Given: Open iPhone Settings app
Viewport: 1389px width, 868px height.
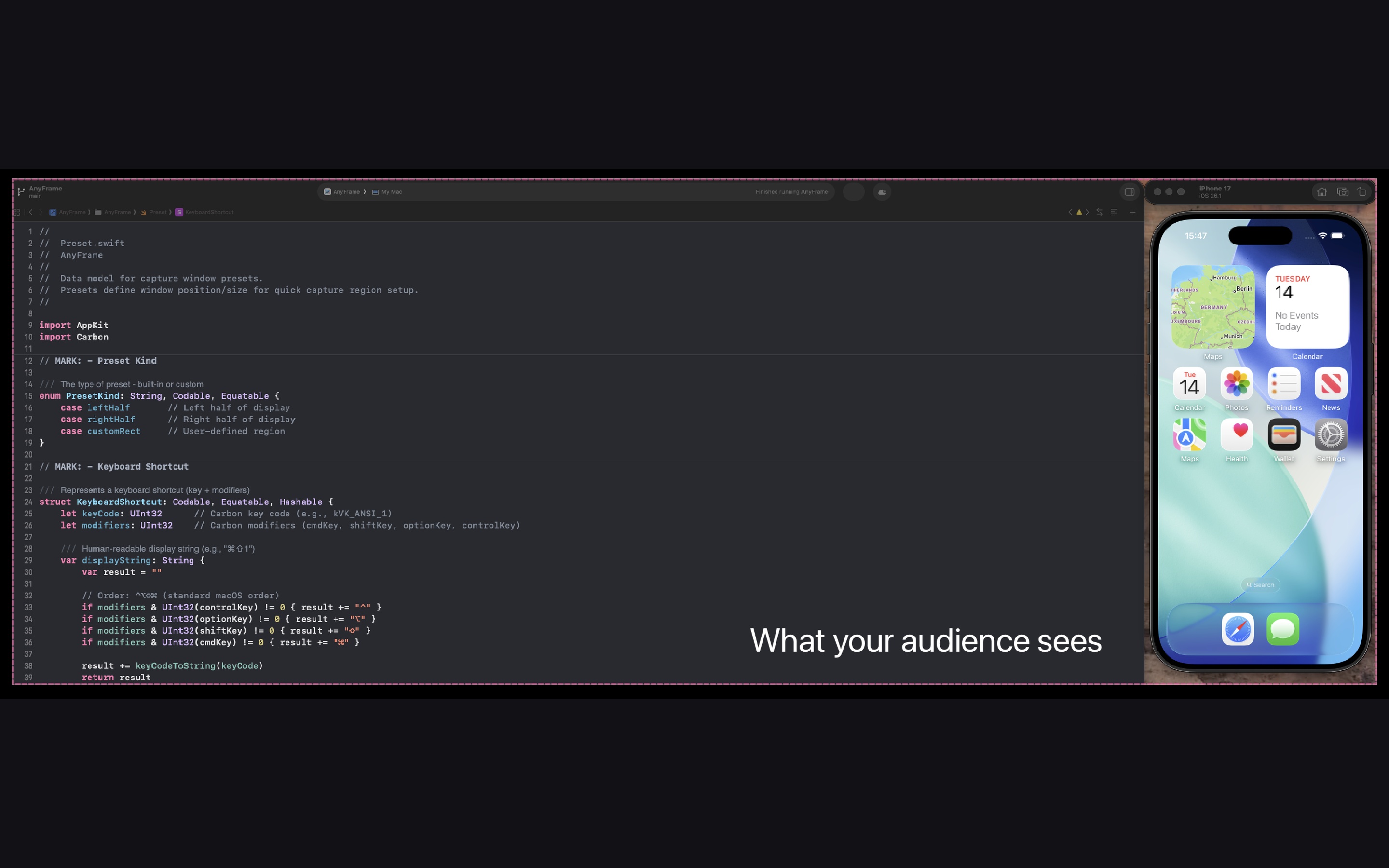Looking at the screenshot, I should (x=1331, y=434).
